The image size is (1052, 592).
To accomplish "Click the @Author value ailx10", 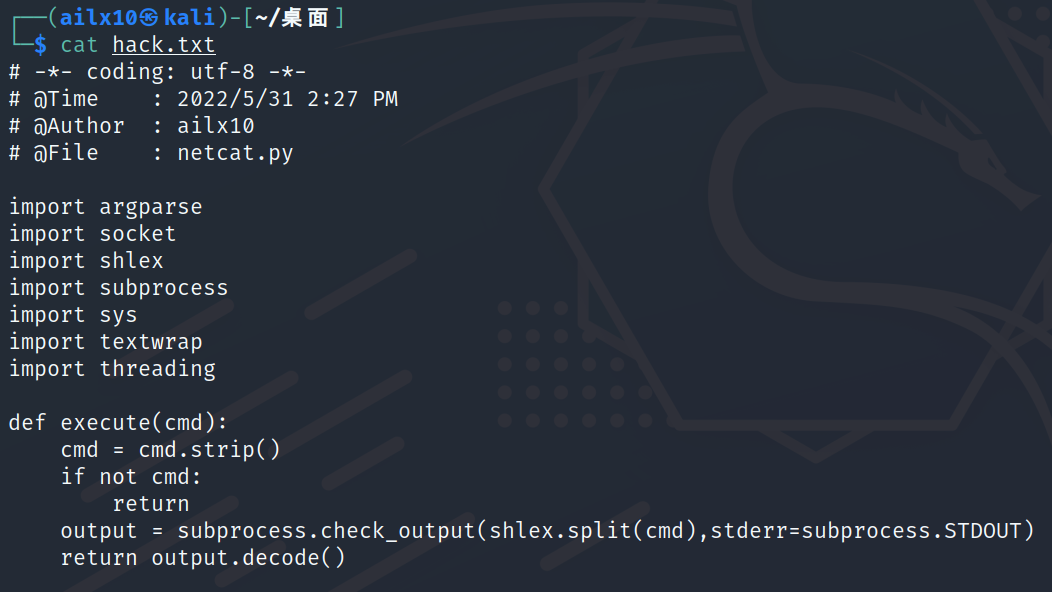I will point(216,126).
